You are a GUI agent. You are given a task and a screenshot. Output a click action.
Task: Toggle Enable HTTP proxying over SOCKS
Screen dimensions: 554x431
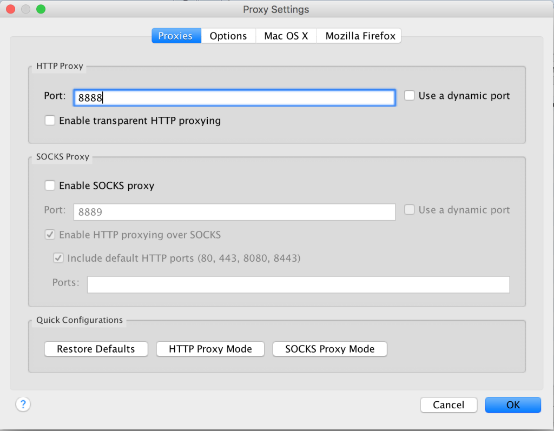(50, 235)
